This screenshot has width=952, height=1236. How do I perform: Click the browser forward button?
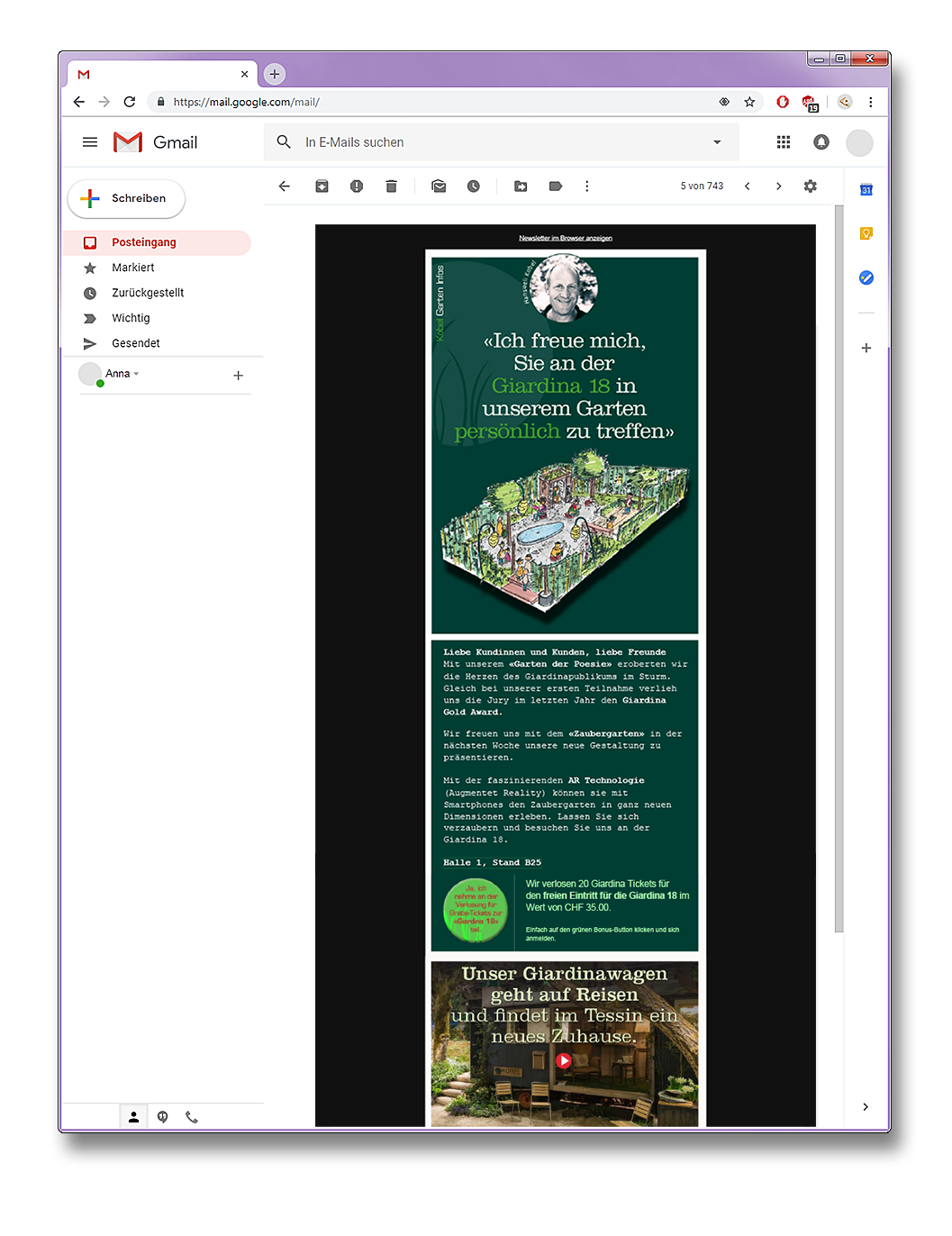[104, 102]
